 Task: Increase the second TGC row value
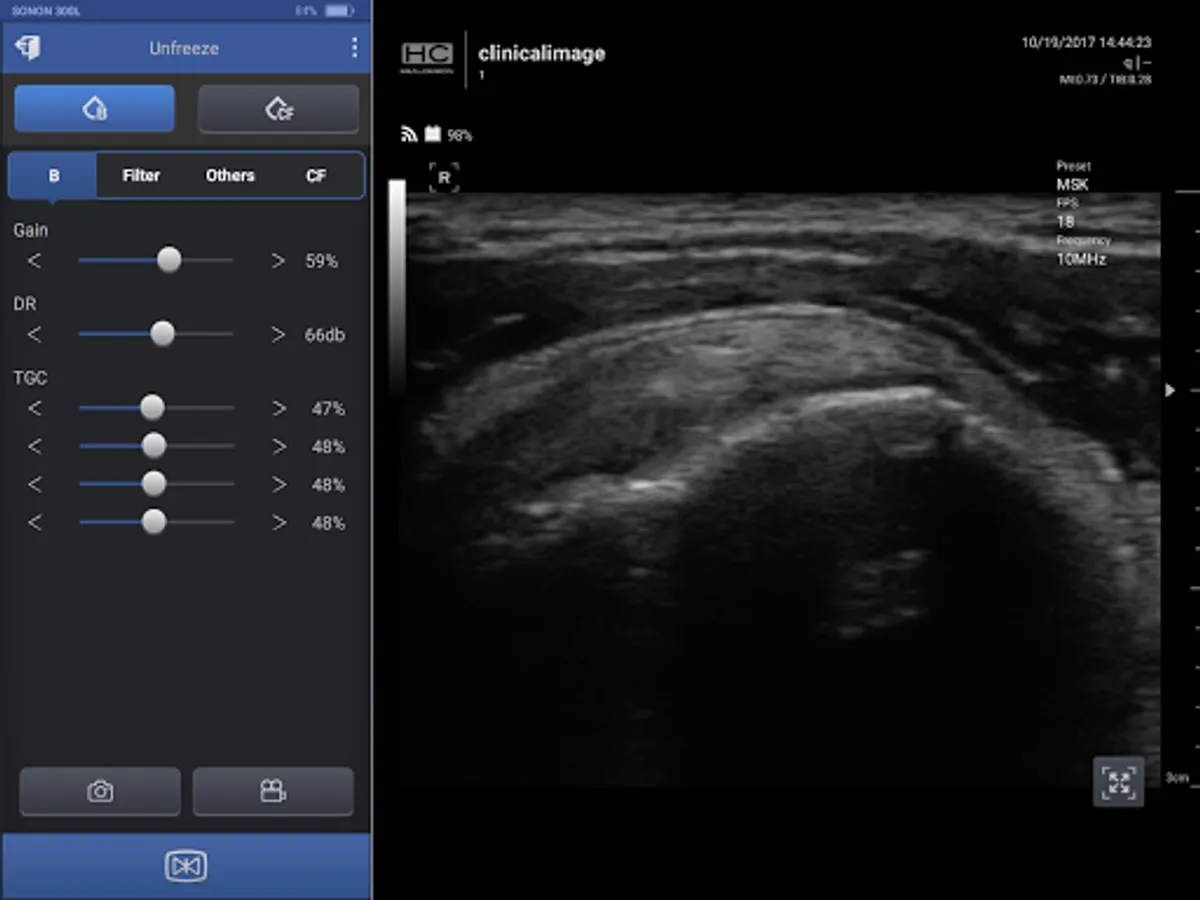click(278, 447)
